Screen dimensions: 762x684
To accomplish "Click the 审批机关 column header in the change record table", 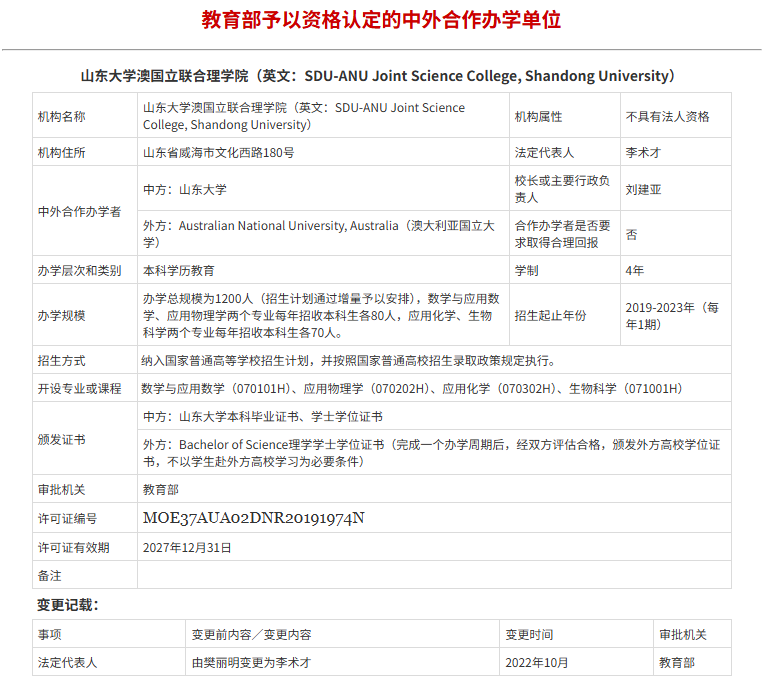I will pyautogui.click(x=682, y=634).
